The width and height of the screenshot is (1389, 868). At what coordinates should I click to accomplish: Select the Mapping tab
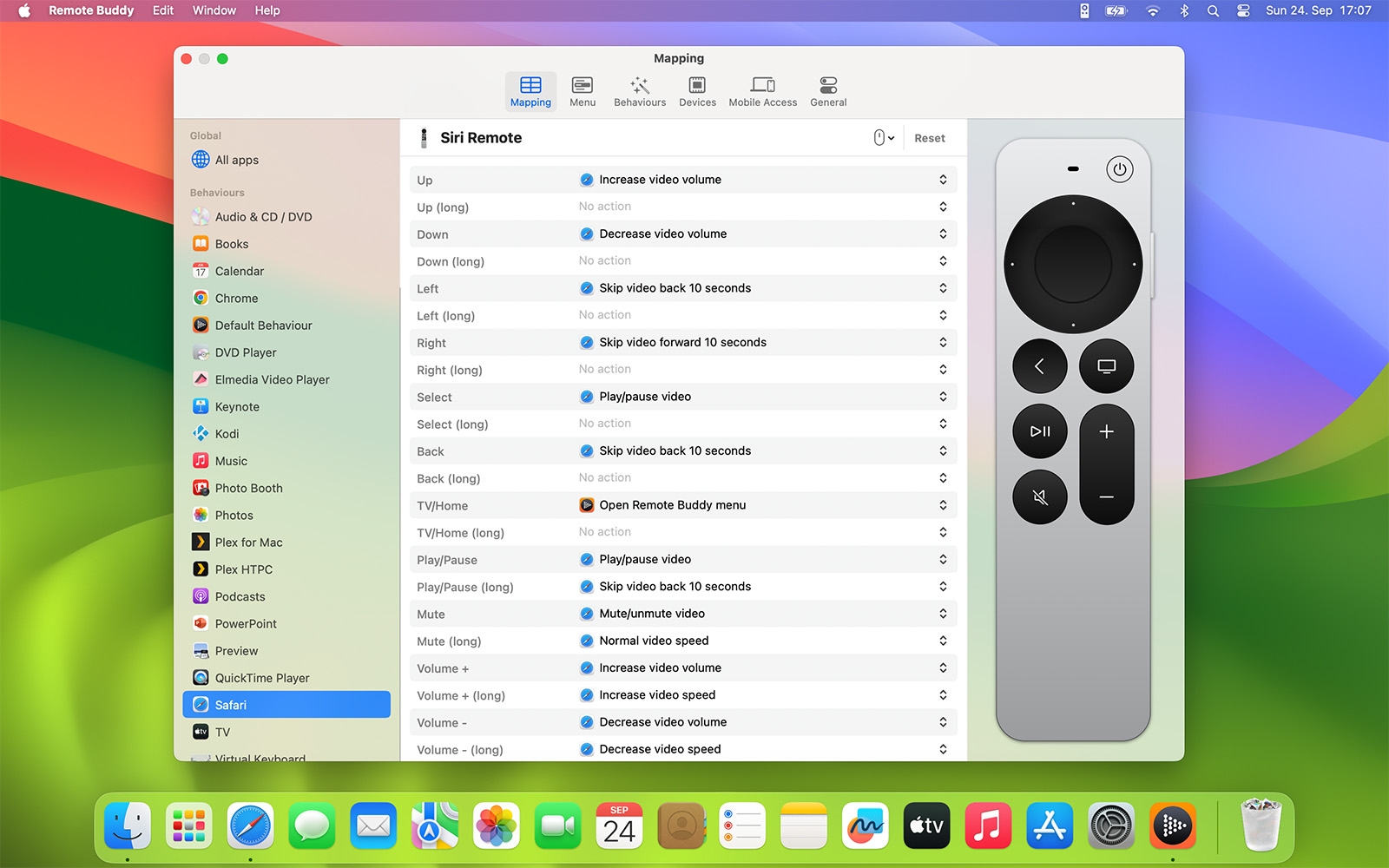pos(530,91)
